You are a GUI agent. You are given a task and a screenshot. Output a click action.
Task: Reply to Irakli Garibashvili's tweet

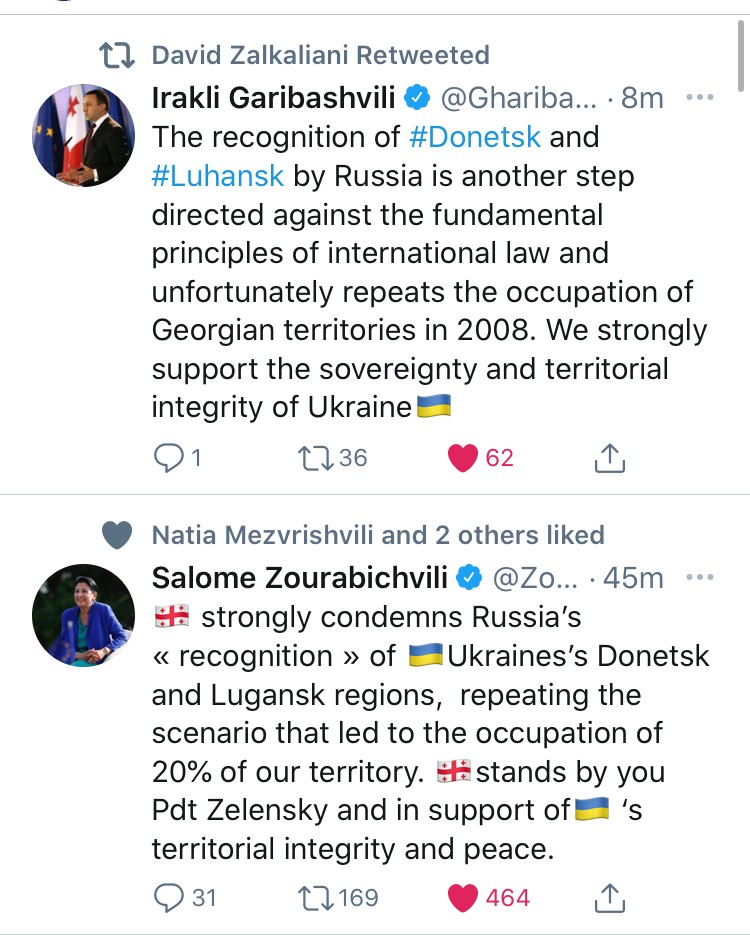166,458
